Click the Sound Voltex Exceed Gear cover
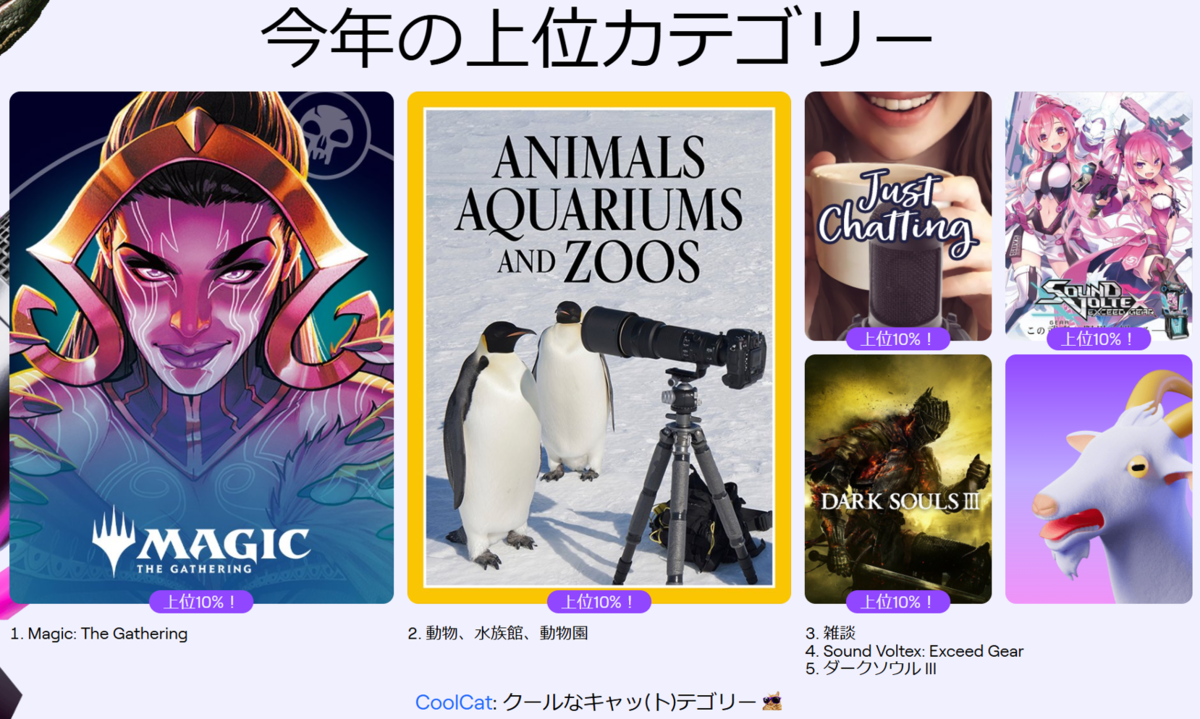The width and height of the screenshot is (1200, 719). click(1098, 216)
